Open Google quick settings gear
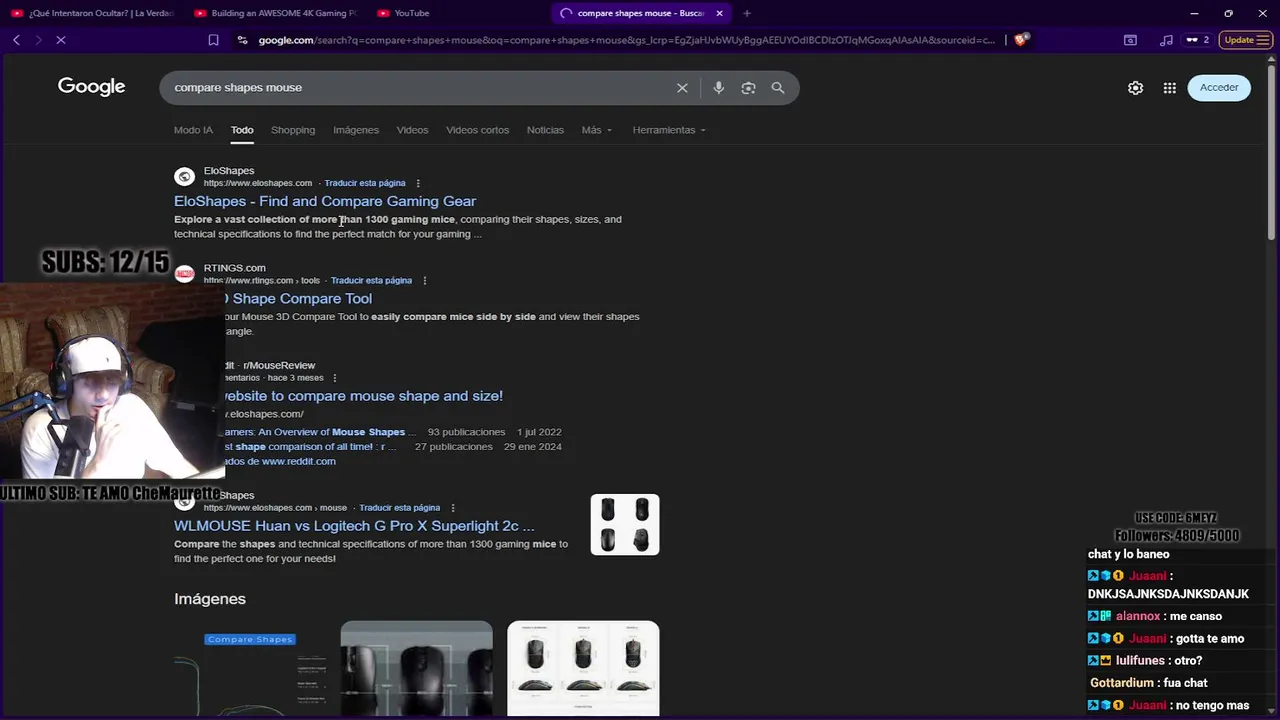The width and height of the screenshot is (1280, 720). point(1135,88)
